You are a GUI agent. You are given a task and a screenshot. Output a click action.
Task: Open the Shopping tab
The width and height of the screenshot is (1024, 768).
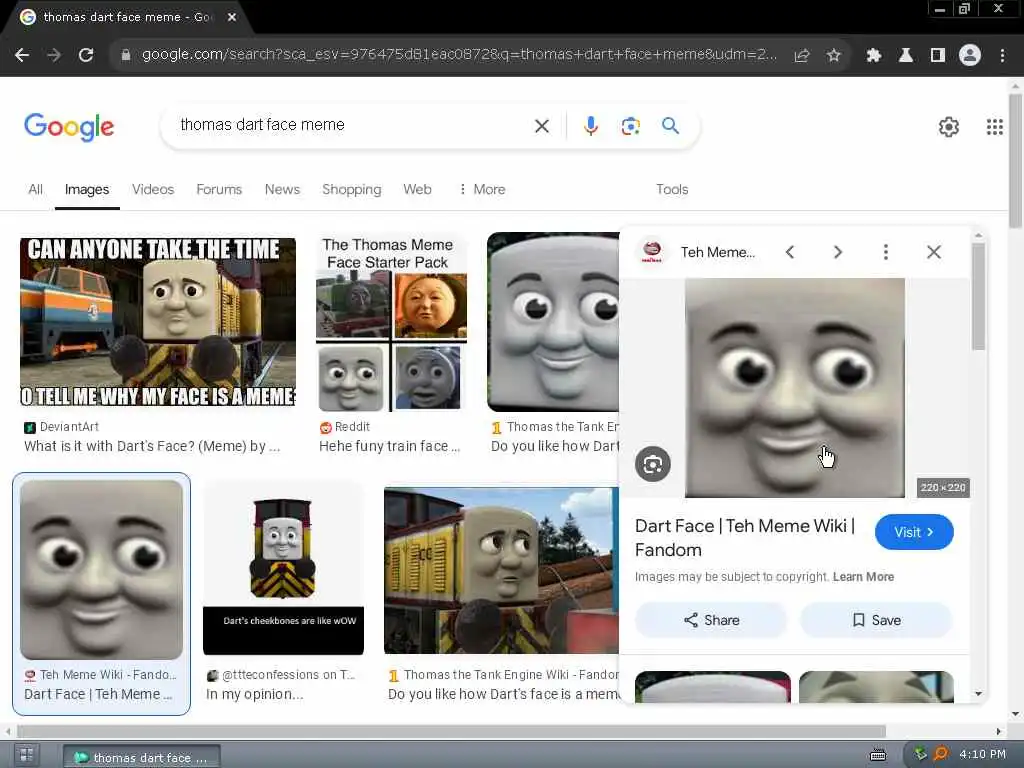[x=351, y=189]
